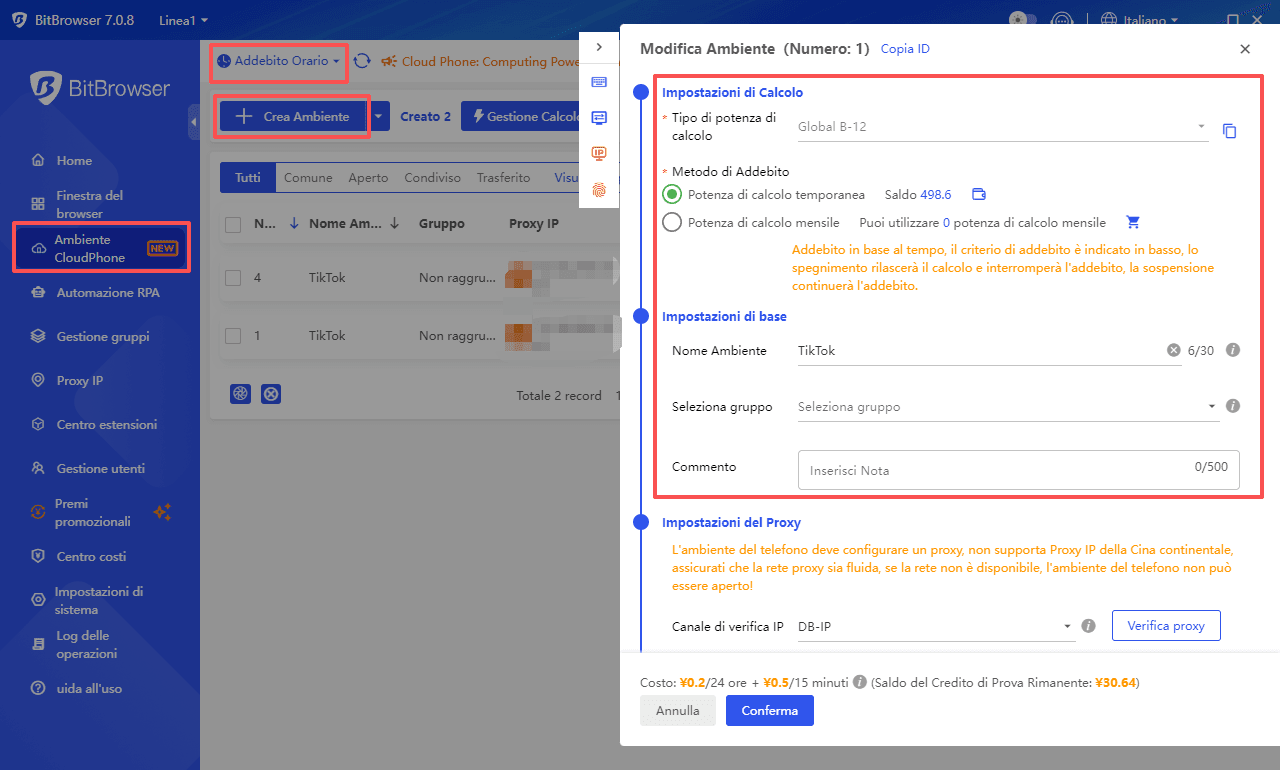Click the Verifica proxy button
1280x770 pixels.
click(1165, 626)
